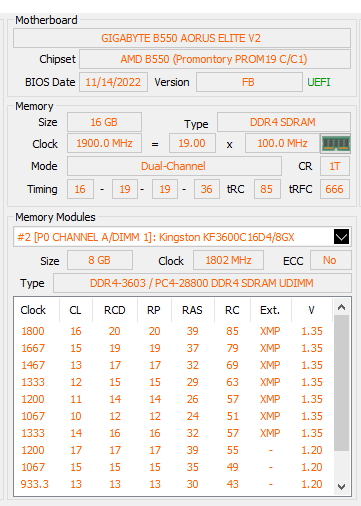
Task: Click the AMD B550 chipset field
Action: [x=215, y=59]
